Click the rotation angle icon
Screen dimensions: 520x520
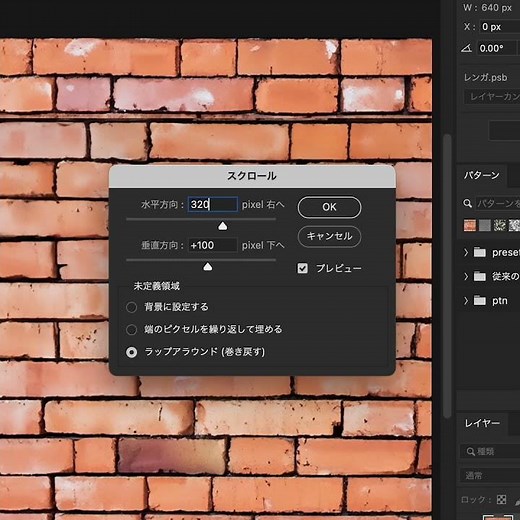467,49
